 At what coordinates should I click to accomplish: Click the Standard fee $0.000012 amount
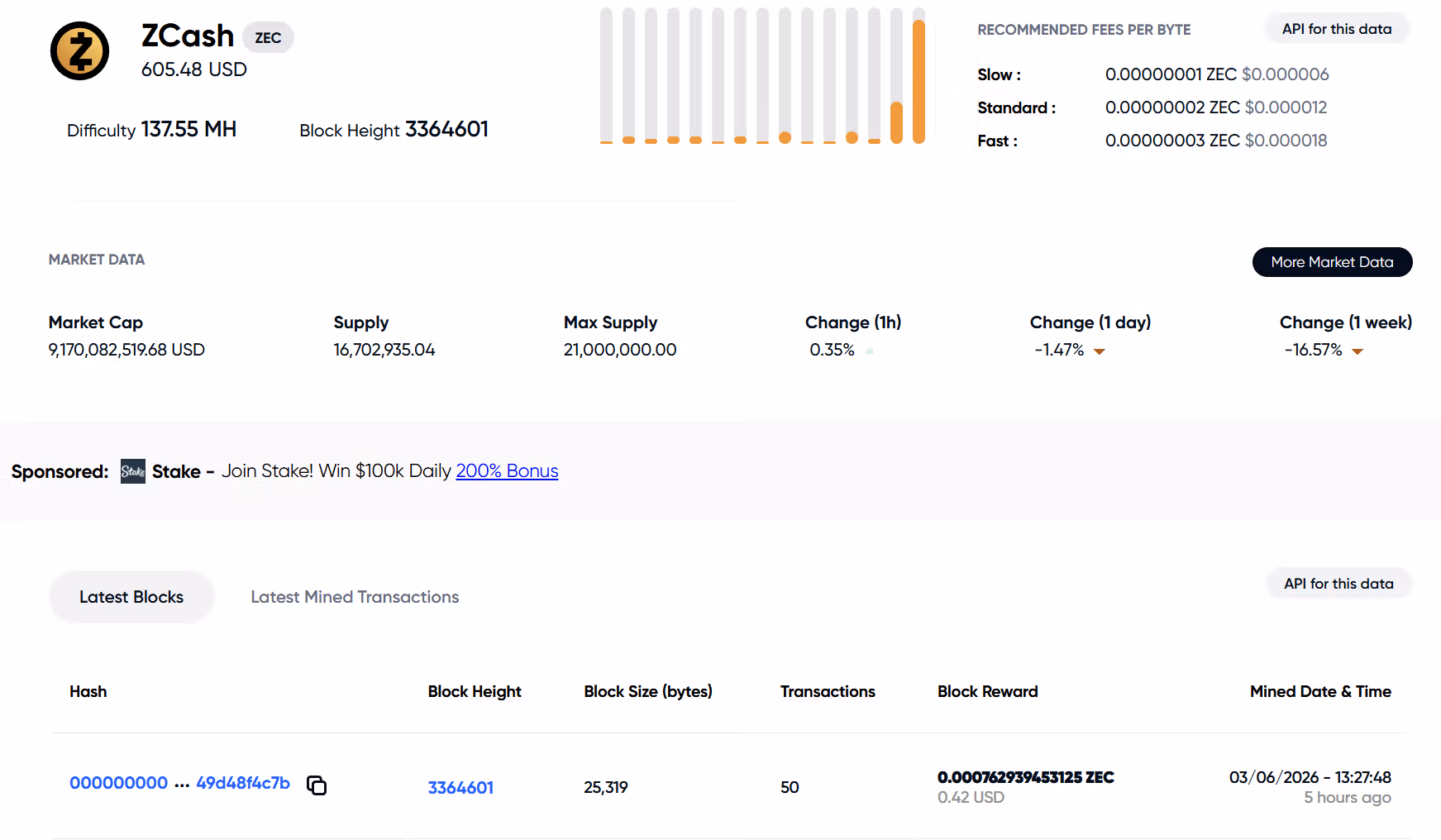1286,107
